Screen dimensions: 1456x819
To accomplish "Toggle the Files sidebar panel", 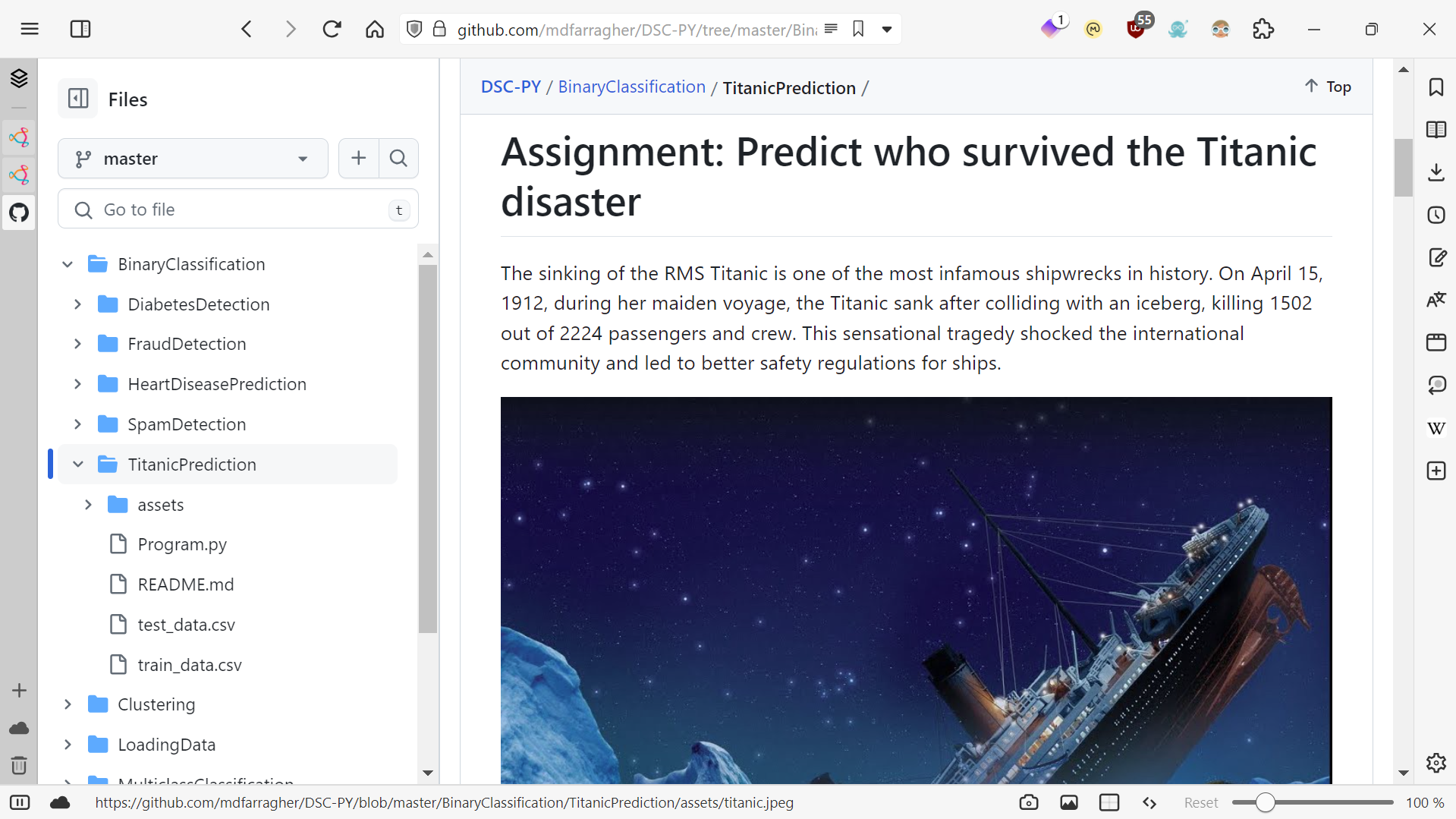I will (x=77, y=98).
